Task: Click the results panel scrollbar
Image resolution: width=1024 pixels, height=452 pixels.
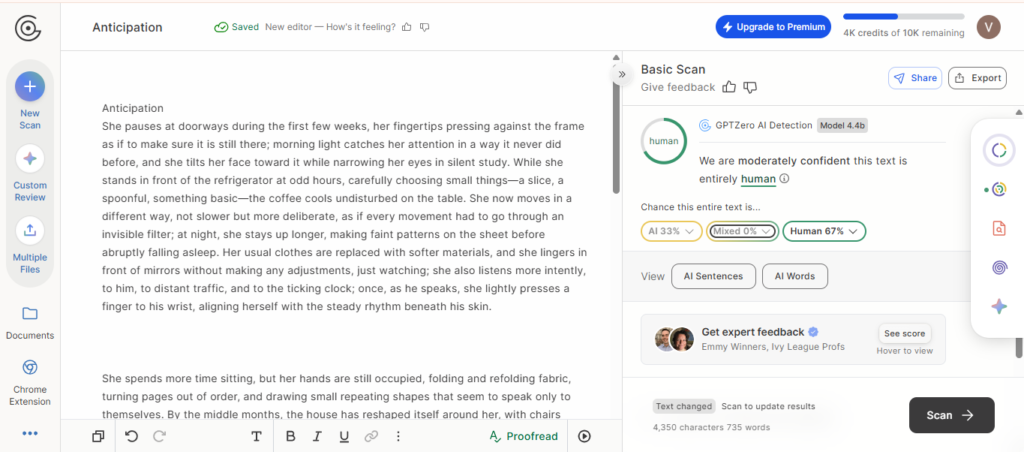Action: click(1018, 347)
